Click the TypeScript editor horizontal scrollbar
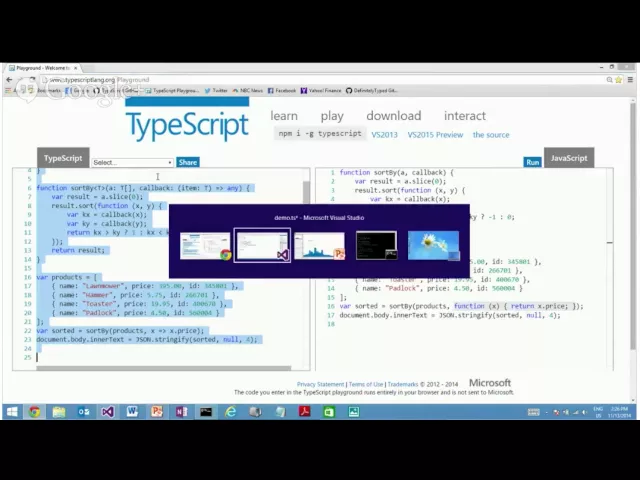Screen dimensions: 640x480 tap(164, 368)
